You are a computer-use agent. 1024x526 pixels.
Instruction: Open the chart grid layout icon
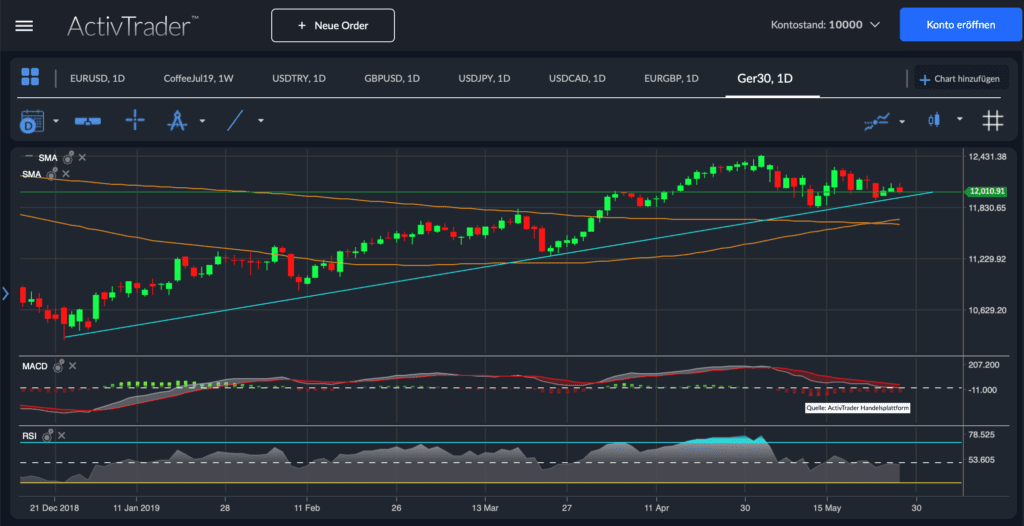click(x=30, y=76)
